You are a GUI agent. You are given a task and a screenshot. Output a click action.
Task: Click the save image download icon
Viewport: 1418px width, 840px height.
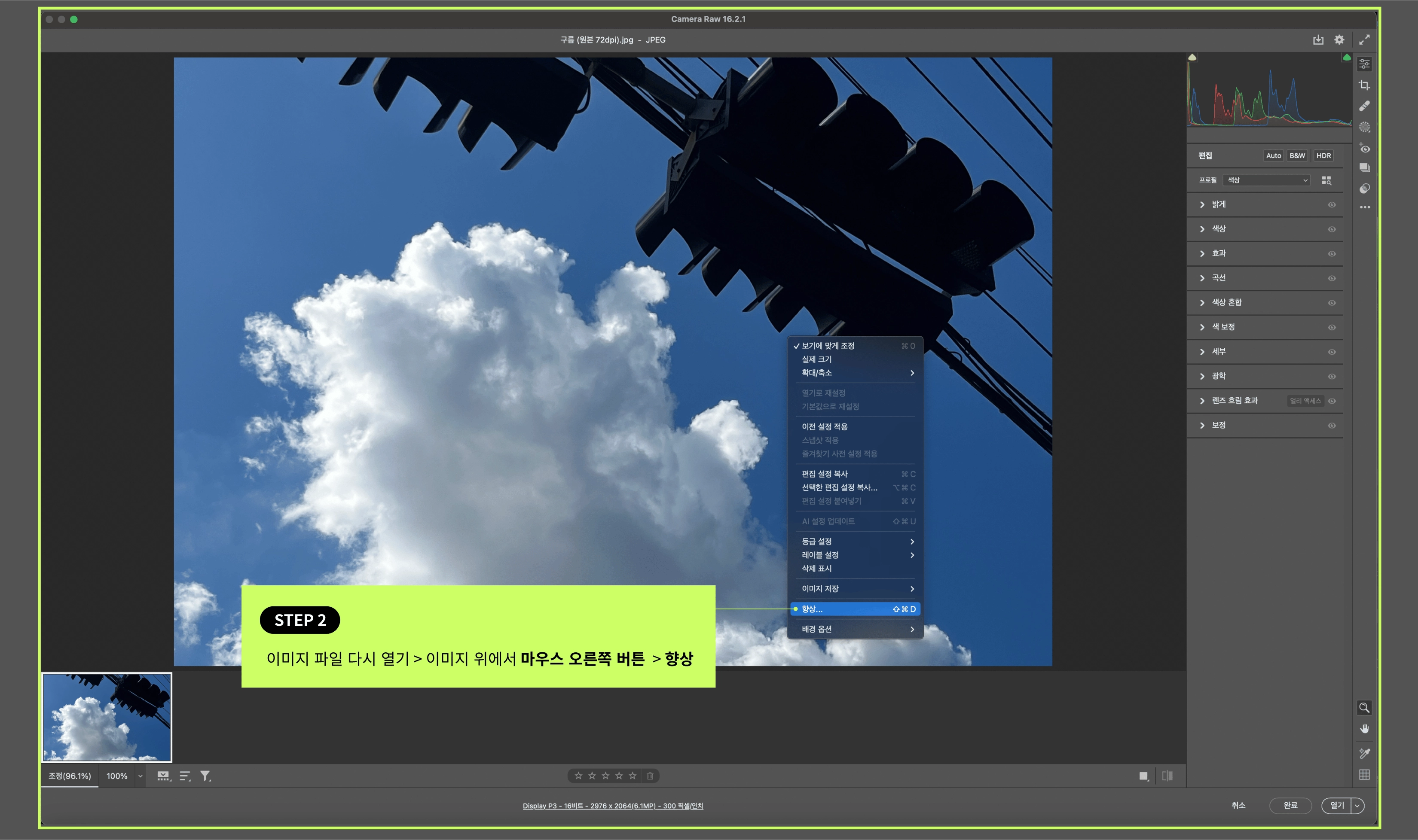(1318, 40)
